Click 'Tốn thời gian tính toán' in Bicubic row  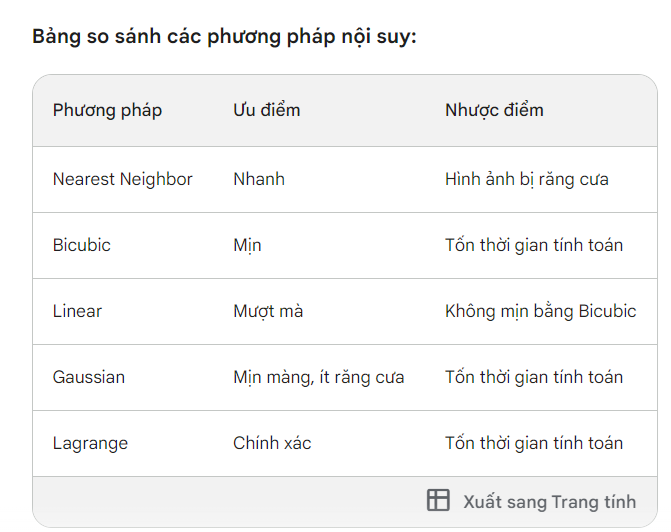tap(533, 245)
